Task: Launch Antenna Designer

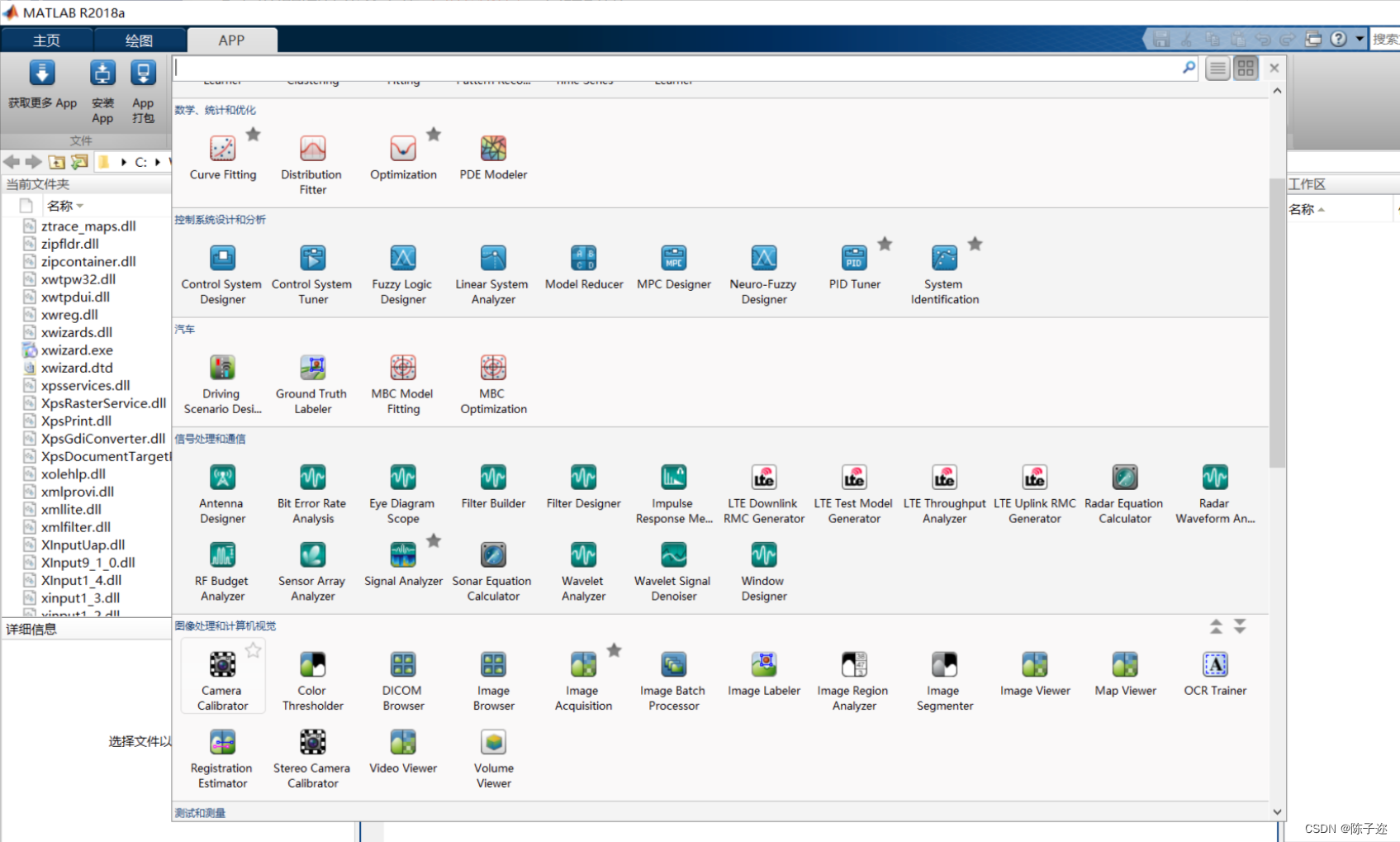Action: (222, 494)
